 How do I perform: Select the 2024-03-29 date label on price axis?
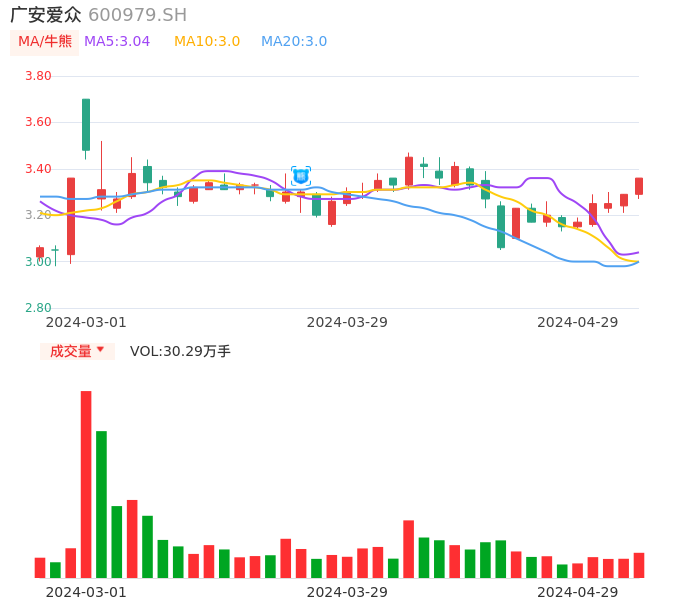coord(347,322)
